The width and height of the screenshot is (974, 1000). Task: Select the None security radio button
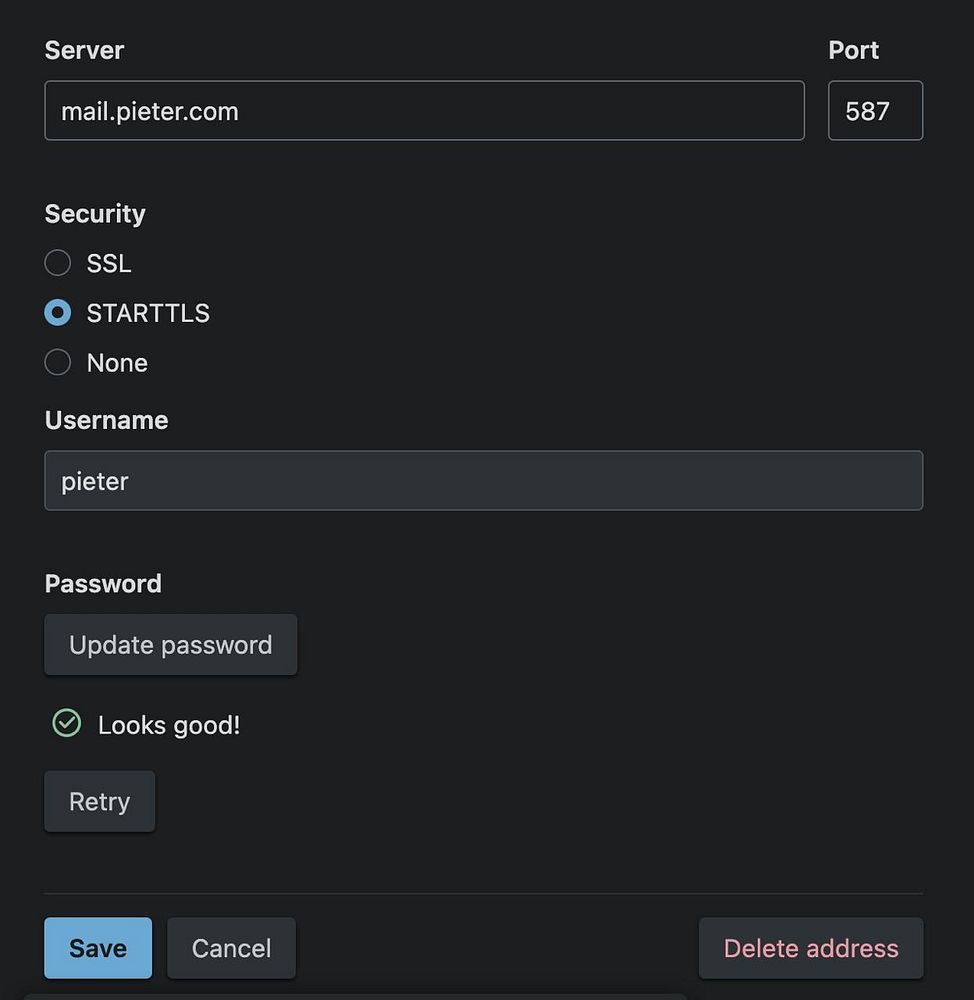point(58,363)
